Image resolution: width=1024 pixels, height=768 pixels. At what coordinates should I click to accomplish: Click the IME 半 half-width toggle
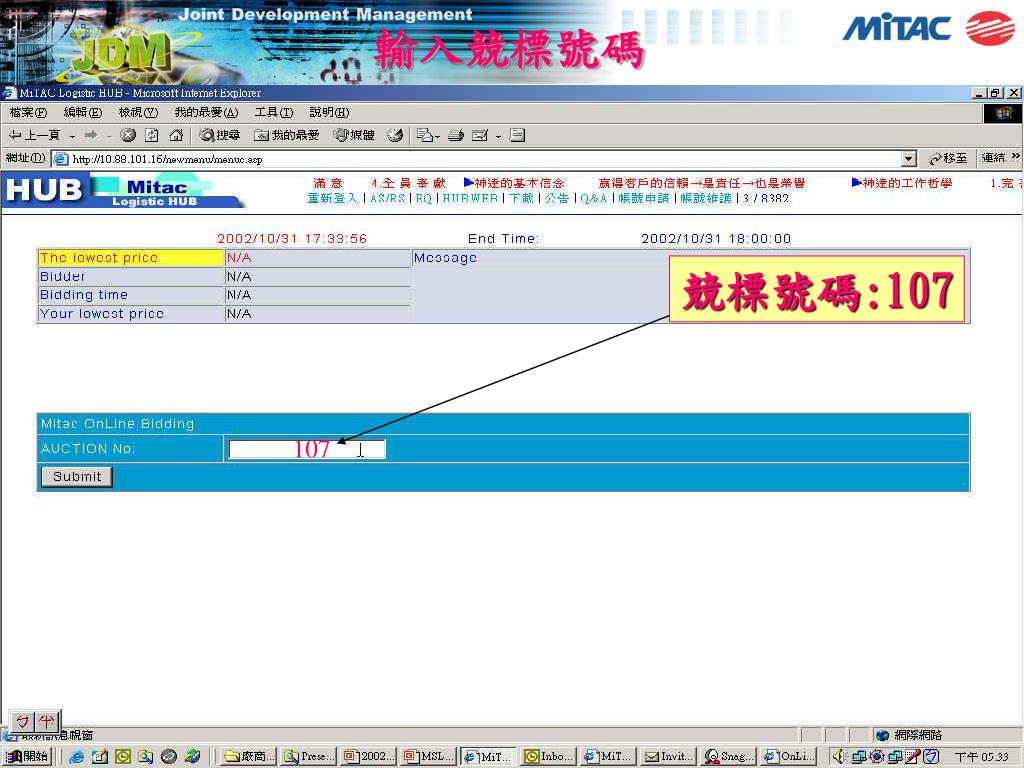point(47,722)
